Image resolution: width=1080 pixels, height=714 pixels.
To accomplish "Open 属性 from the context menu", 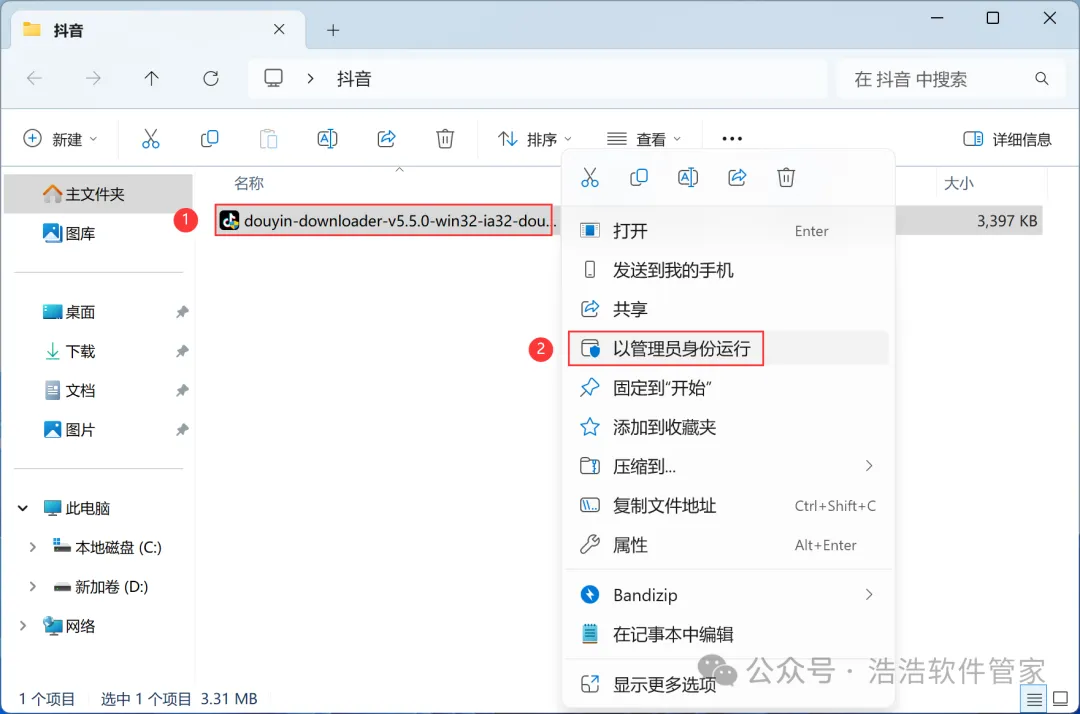I will 728,545.
